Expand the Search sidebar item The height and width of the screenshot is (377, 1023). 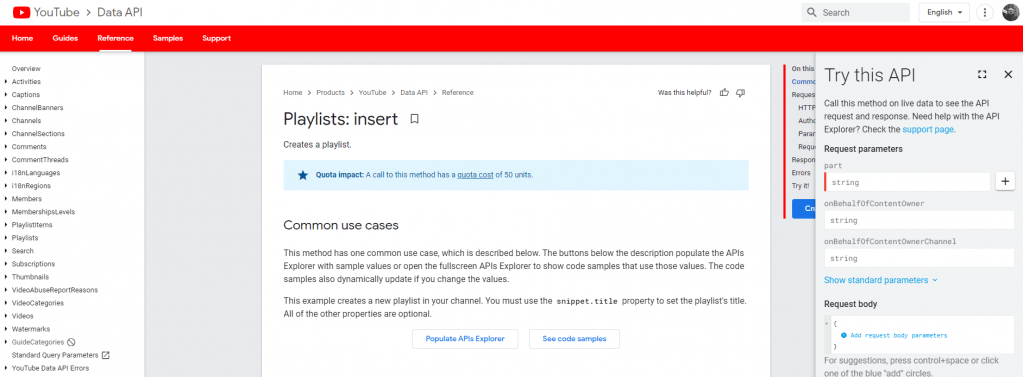pyautogui.click(x=6, y=251)
